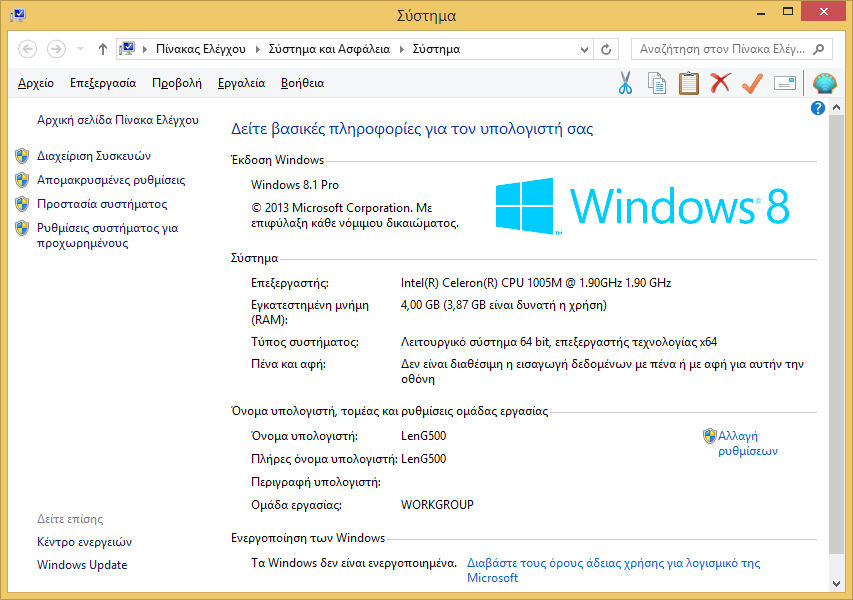Open Windows Update link
The image size is (853, 600).
click(x=82, y=565)
